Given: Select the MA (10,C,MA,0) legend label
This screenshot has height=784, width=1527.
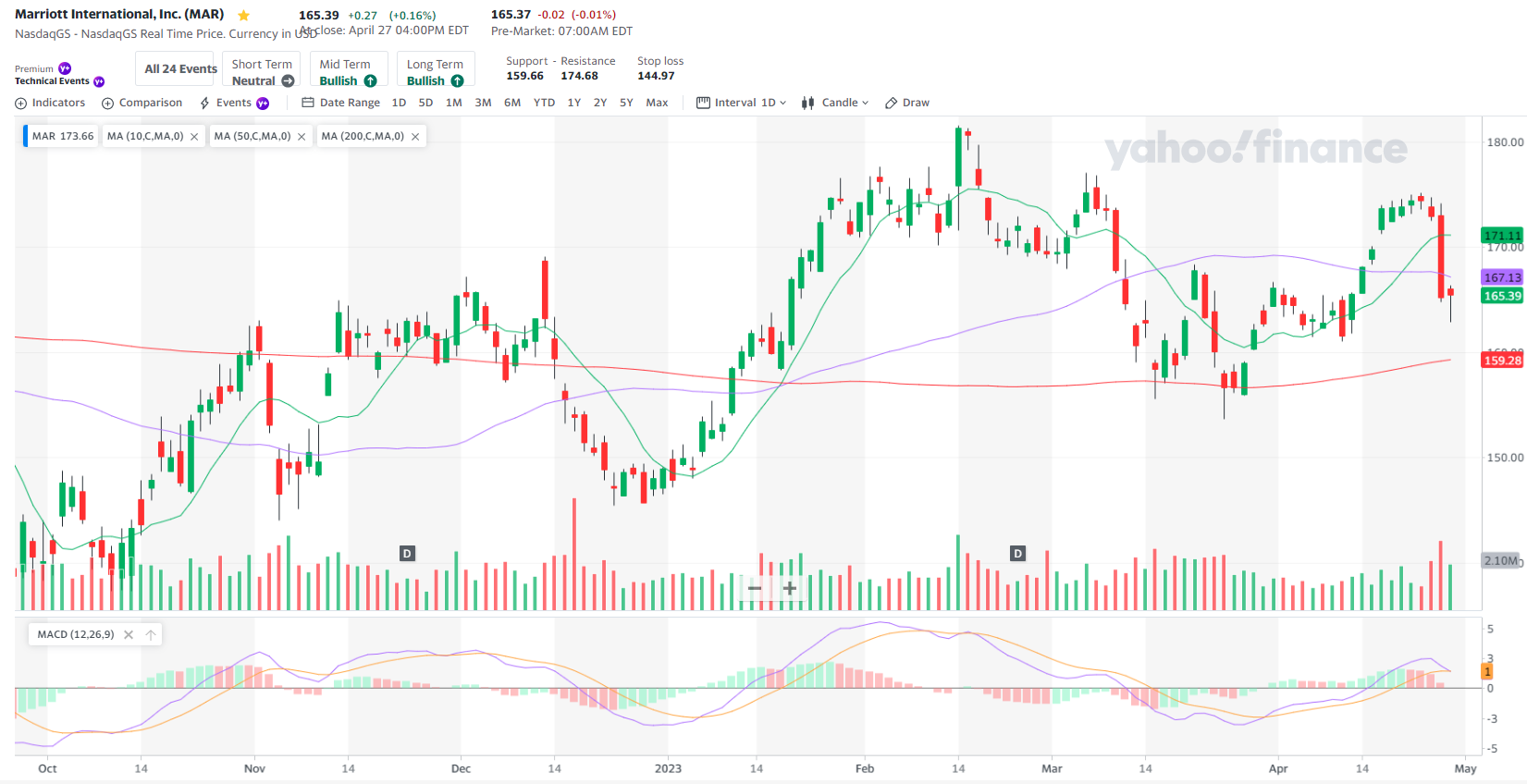Looking at the screenshot, I should click(x=145, y=137).
